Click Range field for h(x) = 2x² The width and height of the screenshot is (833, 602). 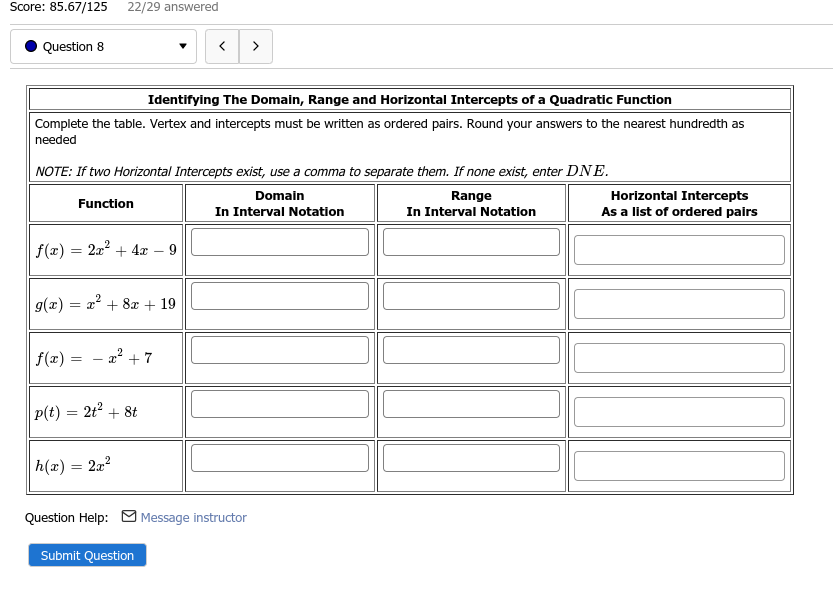[471, 458]
